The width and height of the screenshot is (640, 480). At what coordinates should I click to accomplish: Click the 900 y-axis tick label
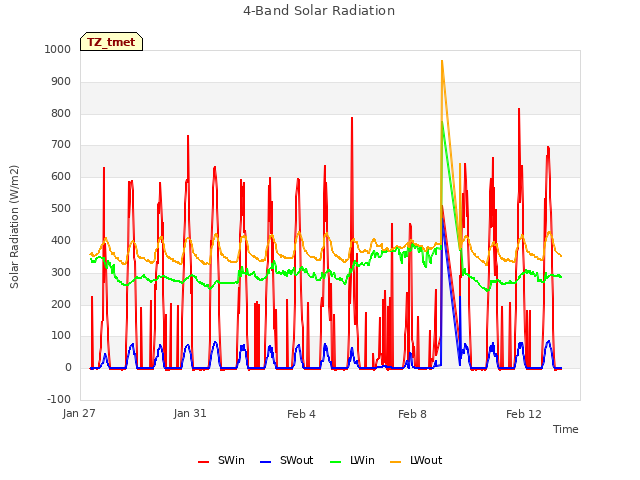[x=61, y=82]
